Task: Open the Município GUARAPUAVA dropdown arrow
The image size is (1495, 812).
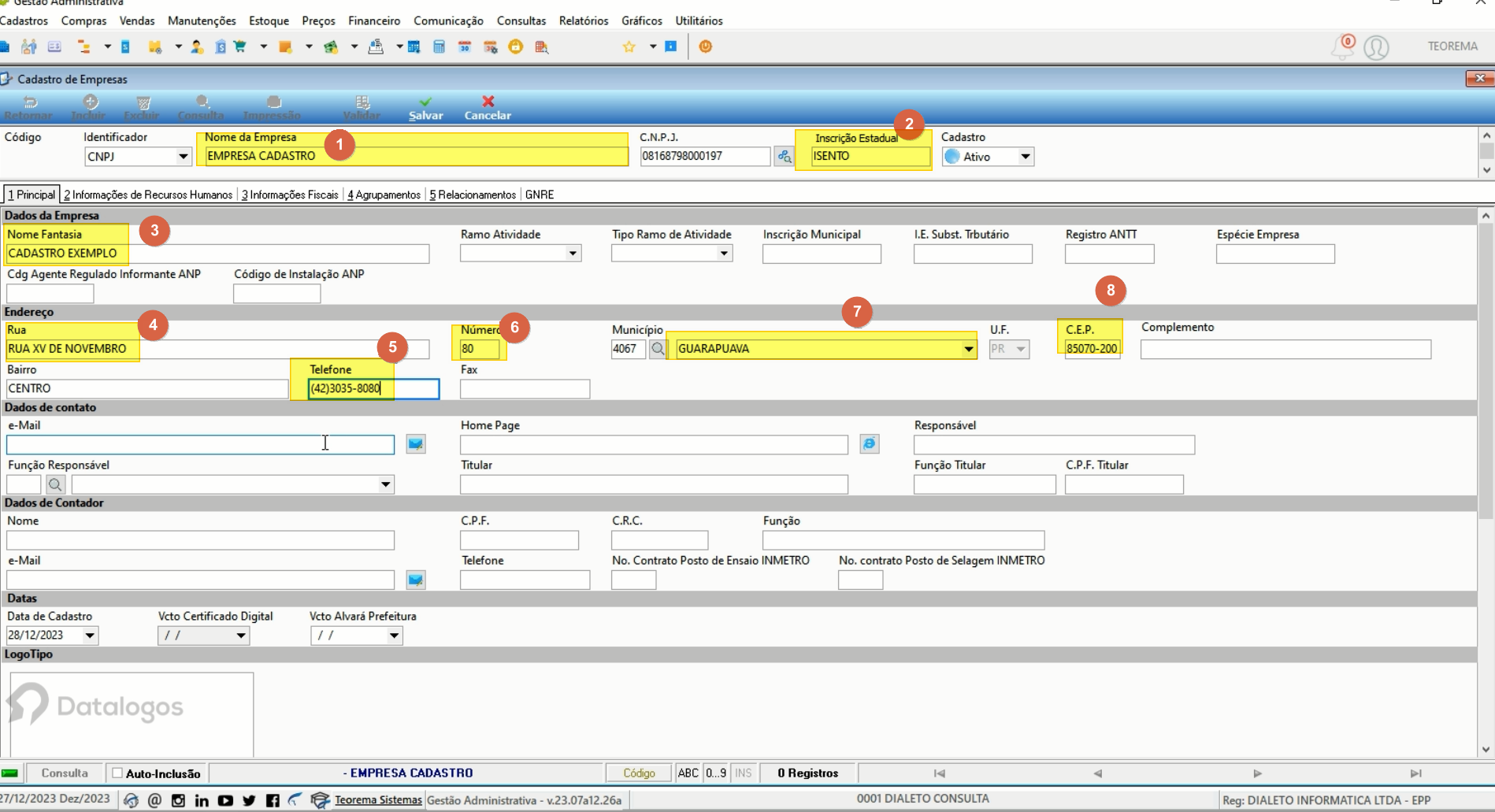Action: [968, 349]
